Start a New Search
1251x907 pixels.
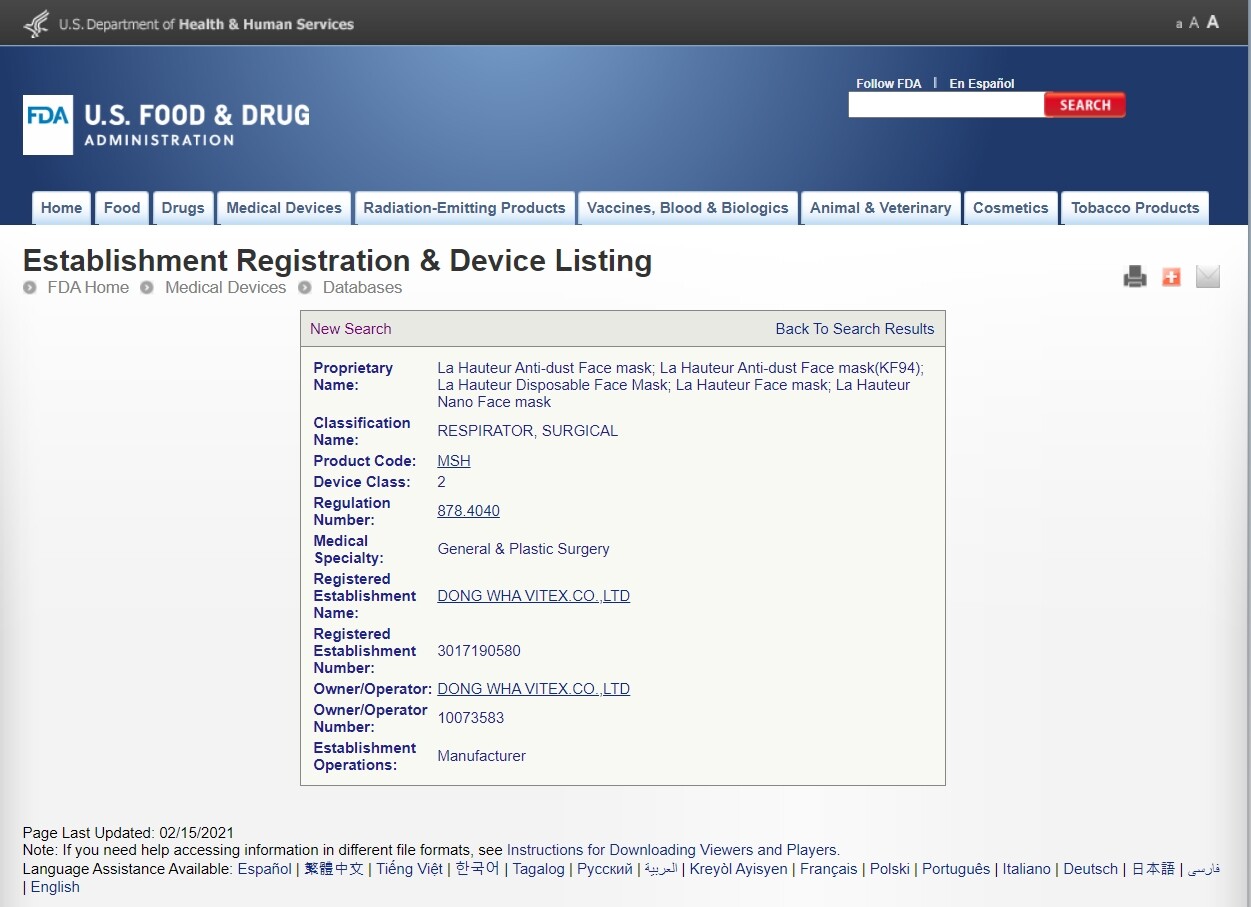pyautogui.click(x=351, y=329)
